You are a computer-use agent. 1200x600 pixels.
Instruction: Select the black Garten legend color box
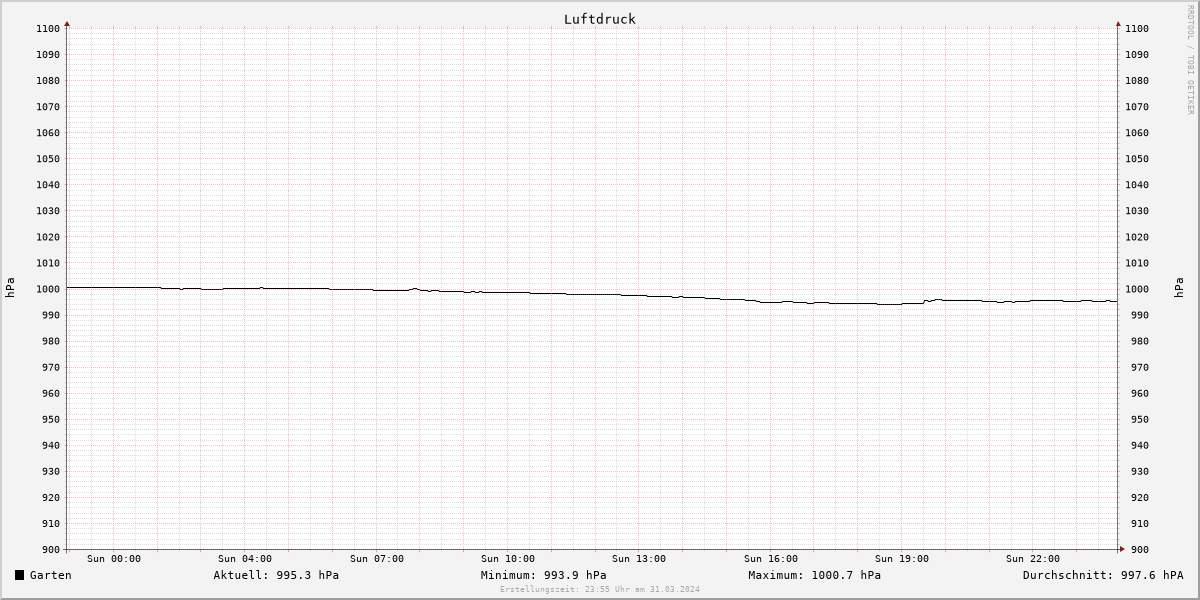19,575
